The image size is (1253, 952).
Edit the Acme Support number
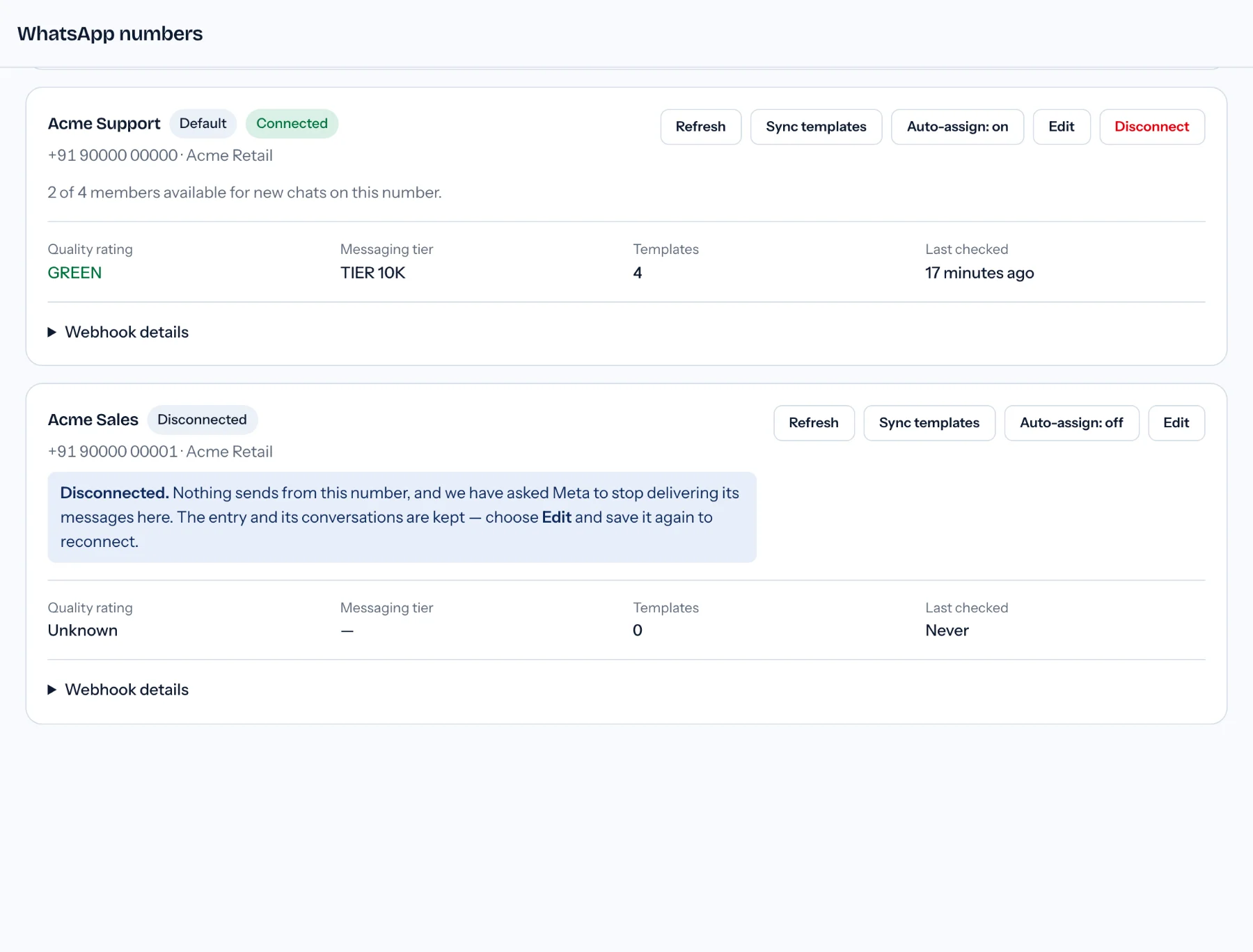pos(1062,127)
